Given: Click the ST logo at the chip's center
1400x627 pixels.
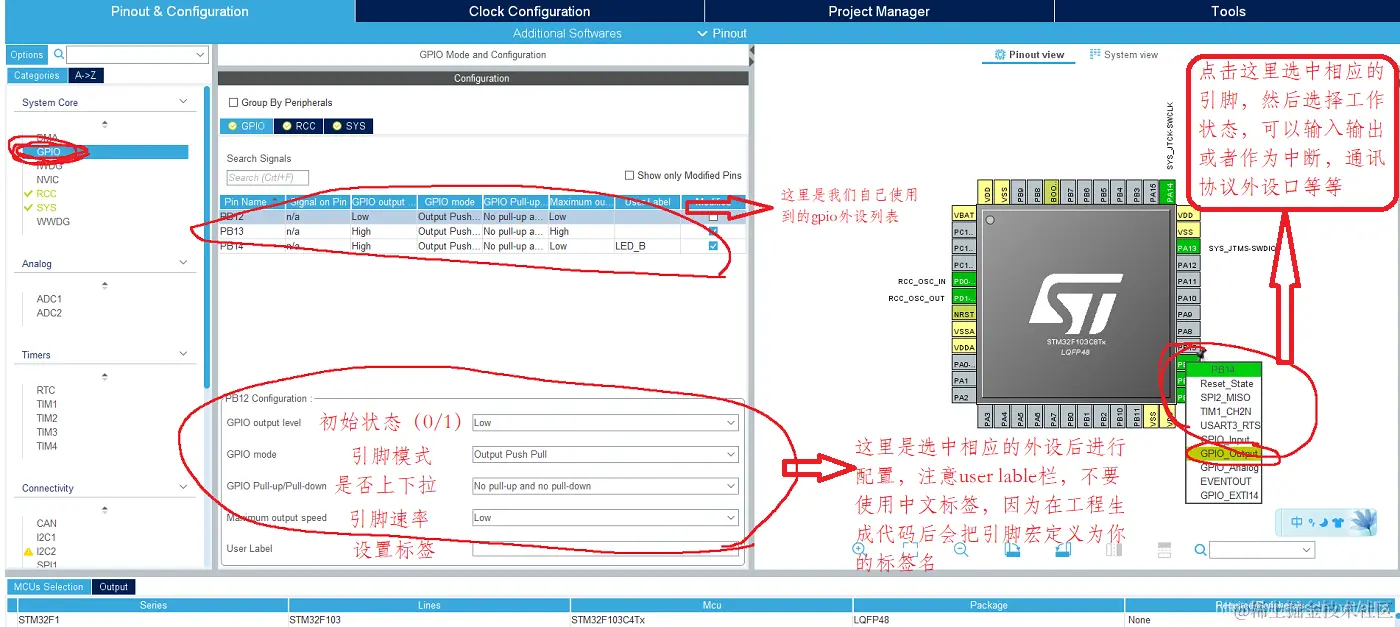Looking at the screenshot, I should (x=1075, y=304).
